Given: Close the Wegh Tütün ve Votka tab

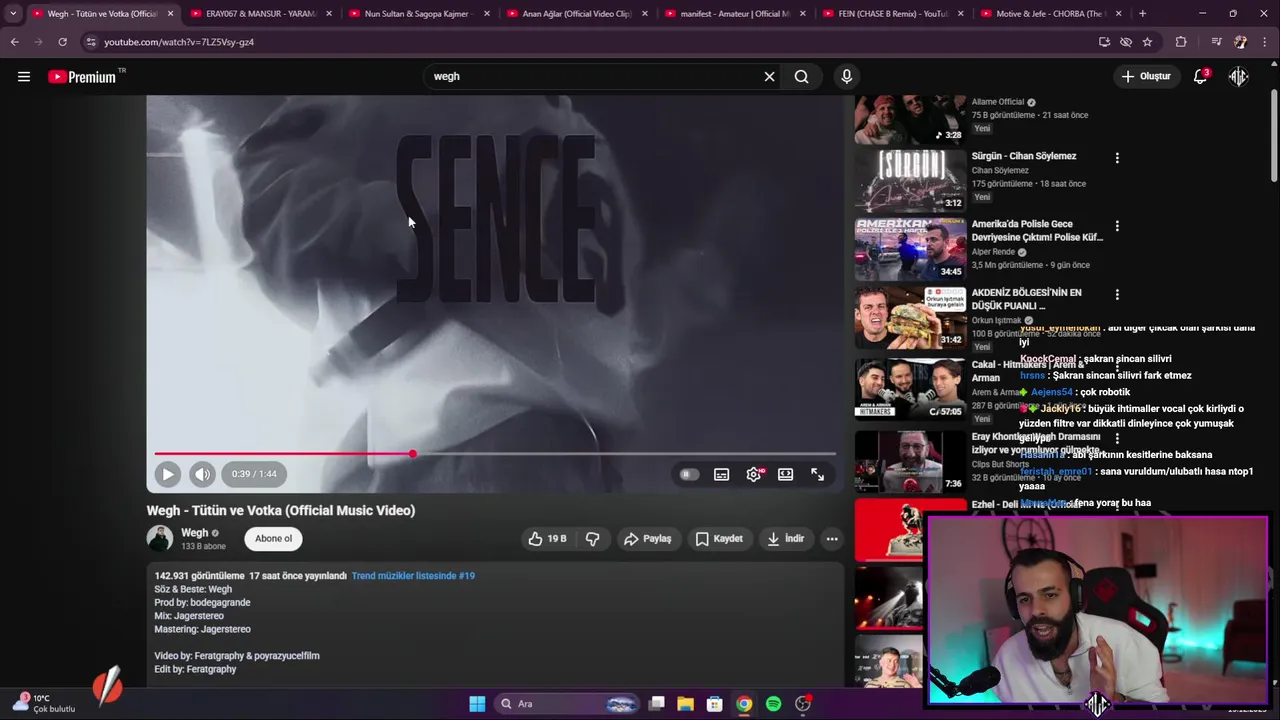Looking at the screenshot, I should click(170, 14).
